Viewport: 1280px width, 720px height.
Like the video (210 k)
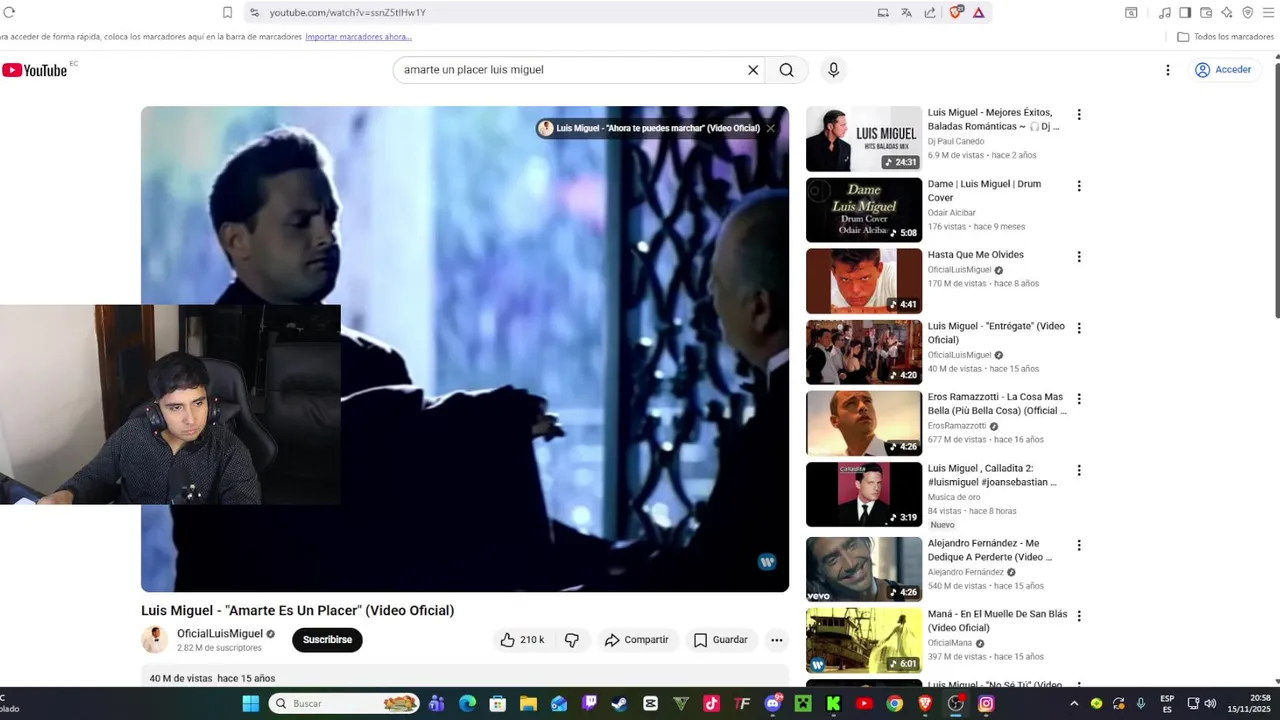coord(523,640)
